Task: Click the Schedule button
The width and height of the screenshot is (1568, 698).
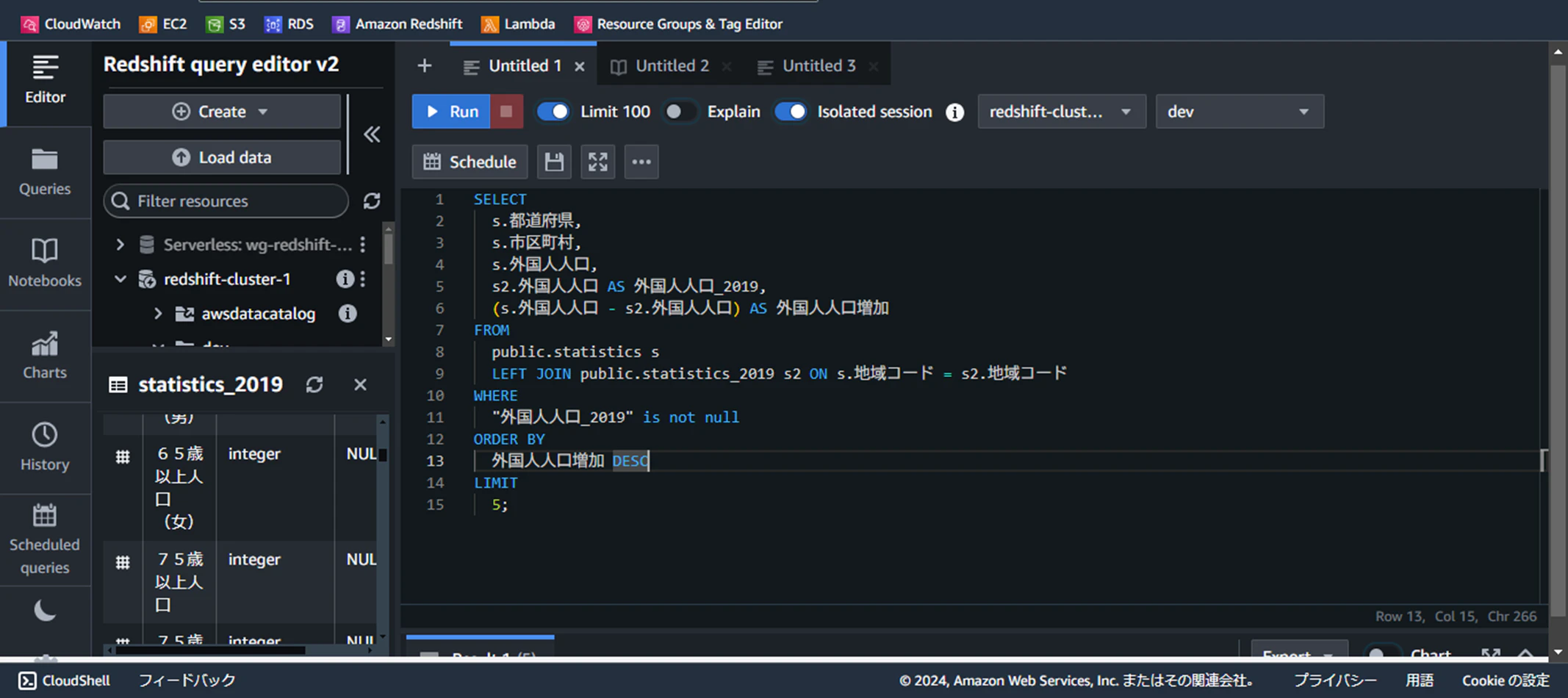Action: coord(470,162)
